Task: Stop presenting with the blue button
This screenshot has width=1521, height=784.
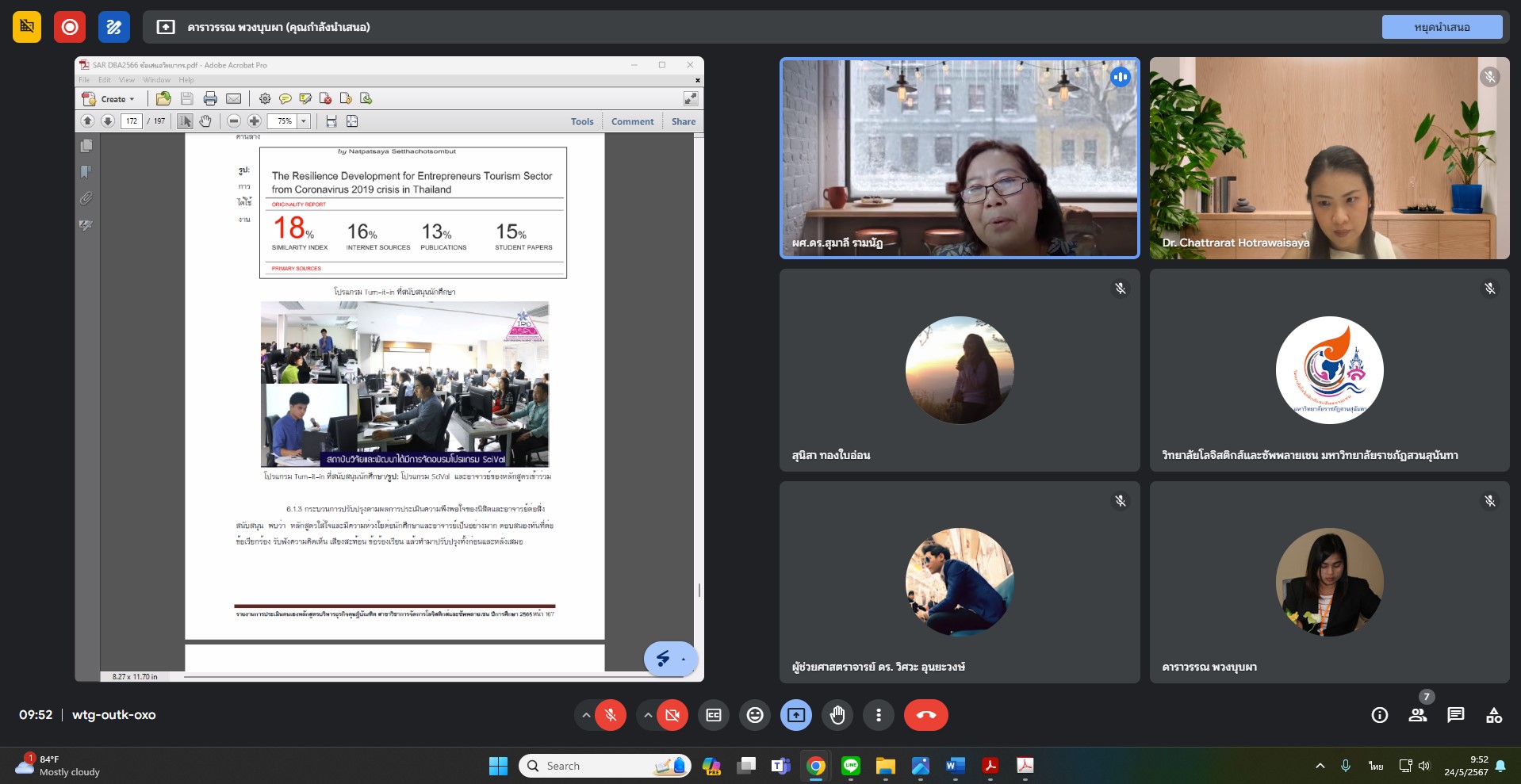Action: 1441,27
